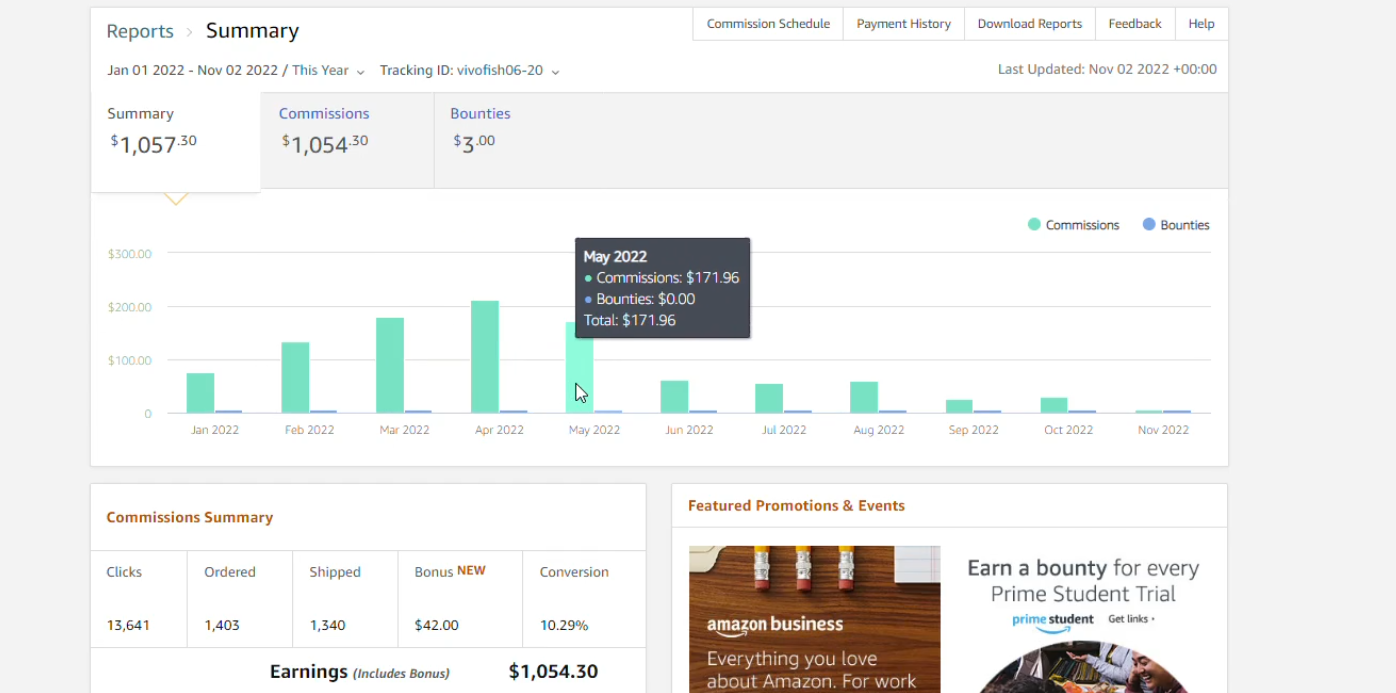The height and width of the screenshot is (693, 1396).
Task: Click the Earnings total $1,054.30
Action: [553, 672]
